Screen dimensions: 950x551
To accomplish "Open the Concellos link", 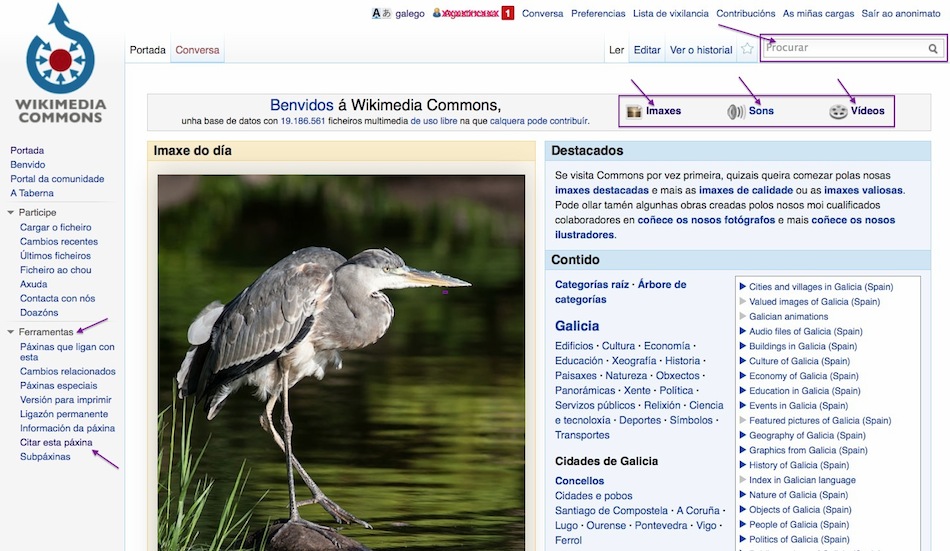I will pyautogui.click(x=579, y=481).
